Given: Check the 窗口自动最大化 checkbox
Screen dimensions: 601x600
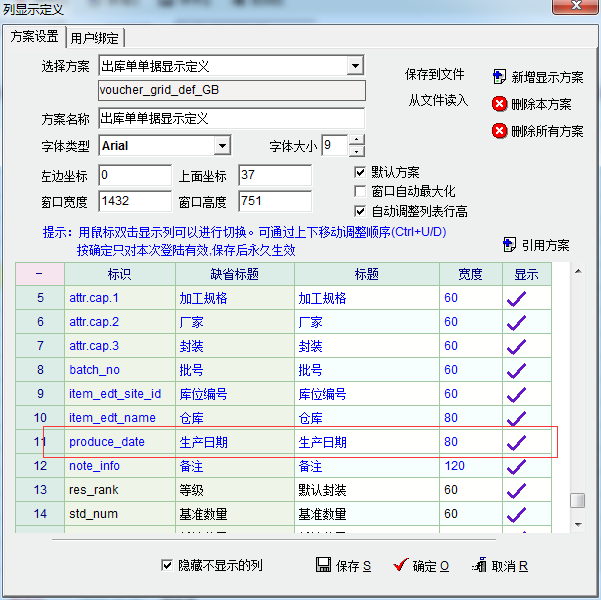Looking at the screenshot, I should click(x=361, y=191).
